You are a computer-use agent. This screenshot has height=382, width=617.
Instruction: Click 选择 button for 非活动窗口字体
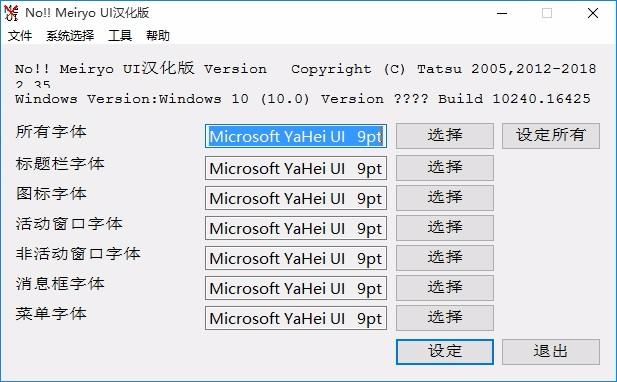445,258
